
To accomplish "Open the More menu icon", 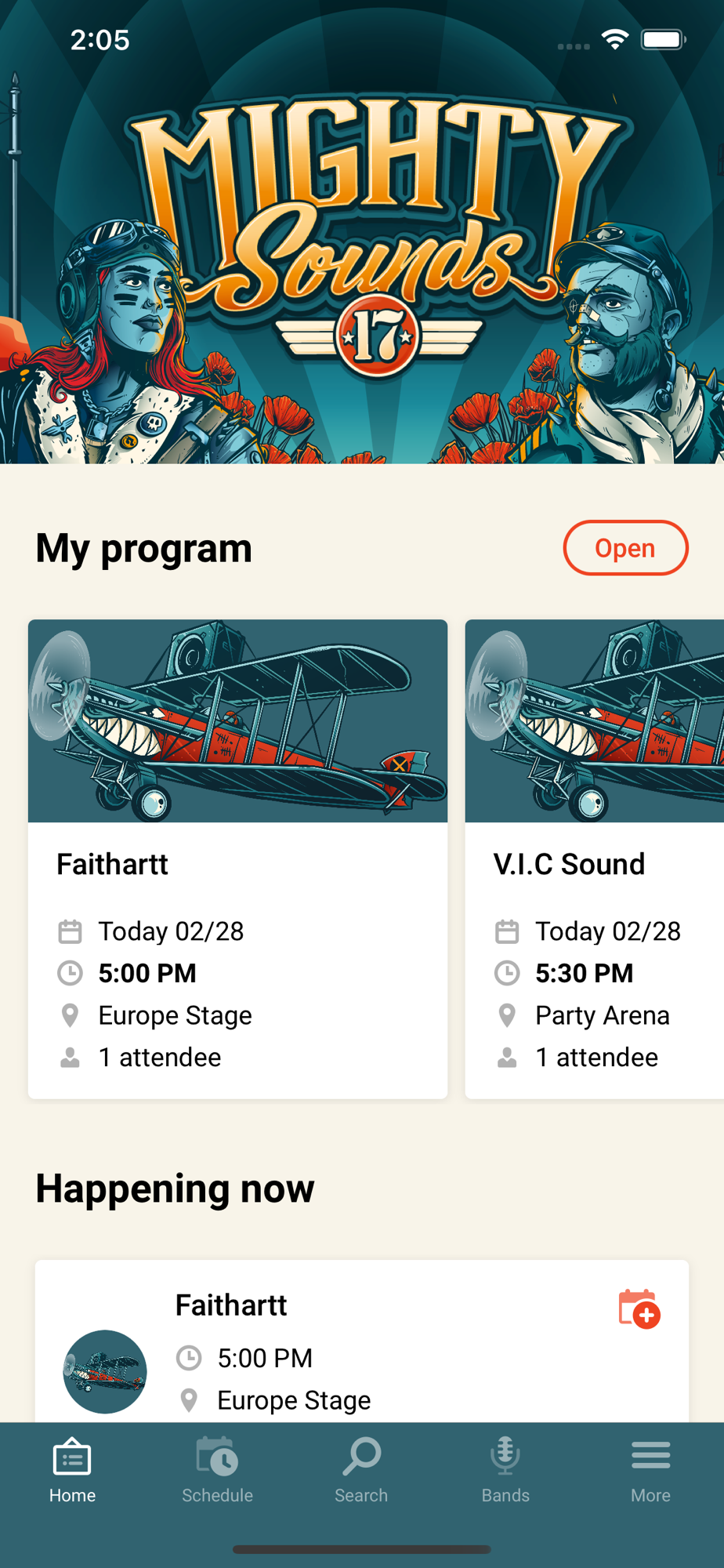I will click(x=650, y=1457).
